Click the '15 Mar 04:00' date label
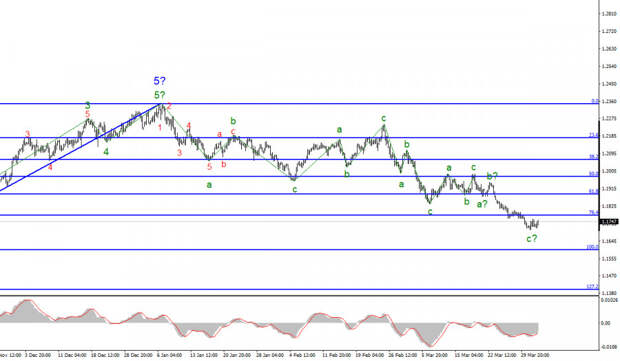 coord(469,355)
